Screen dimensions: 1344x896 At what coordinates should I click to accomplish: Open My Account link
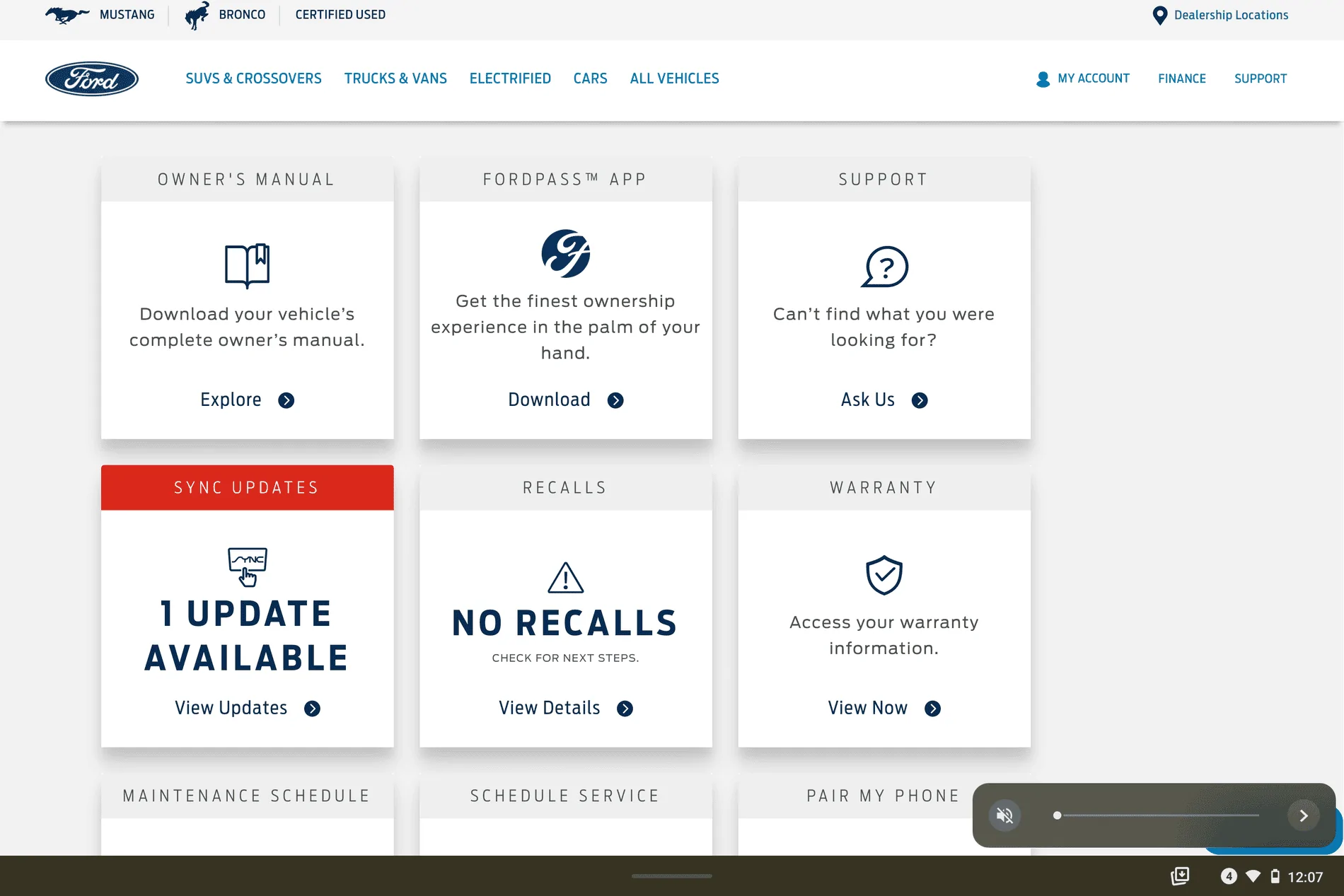[1094, 78]
